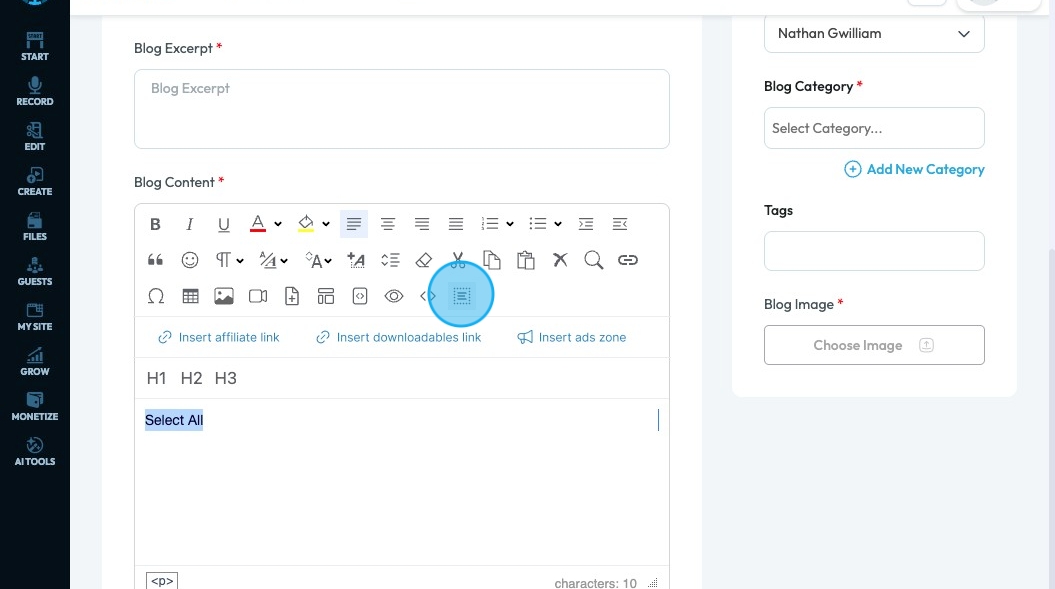The height and width of the screenshot is (589, 1055).
Task: Center align the text
Action: coord(388,224)
